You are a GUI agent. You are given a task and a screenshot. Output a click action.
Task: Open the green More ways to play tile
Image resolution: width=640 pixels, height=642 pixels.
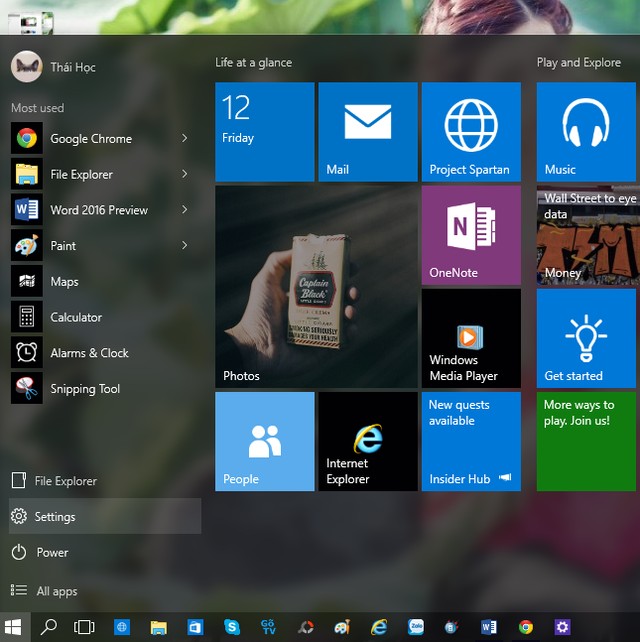pyautogui.click(x=586, y=441)
